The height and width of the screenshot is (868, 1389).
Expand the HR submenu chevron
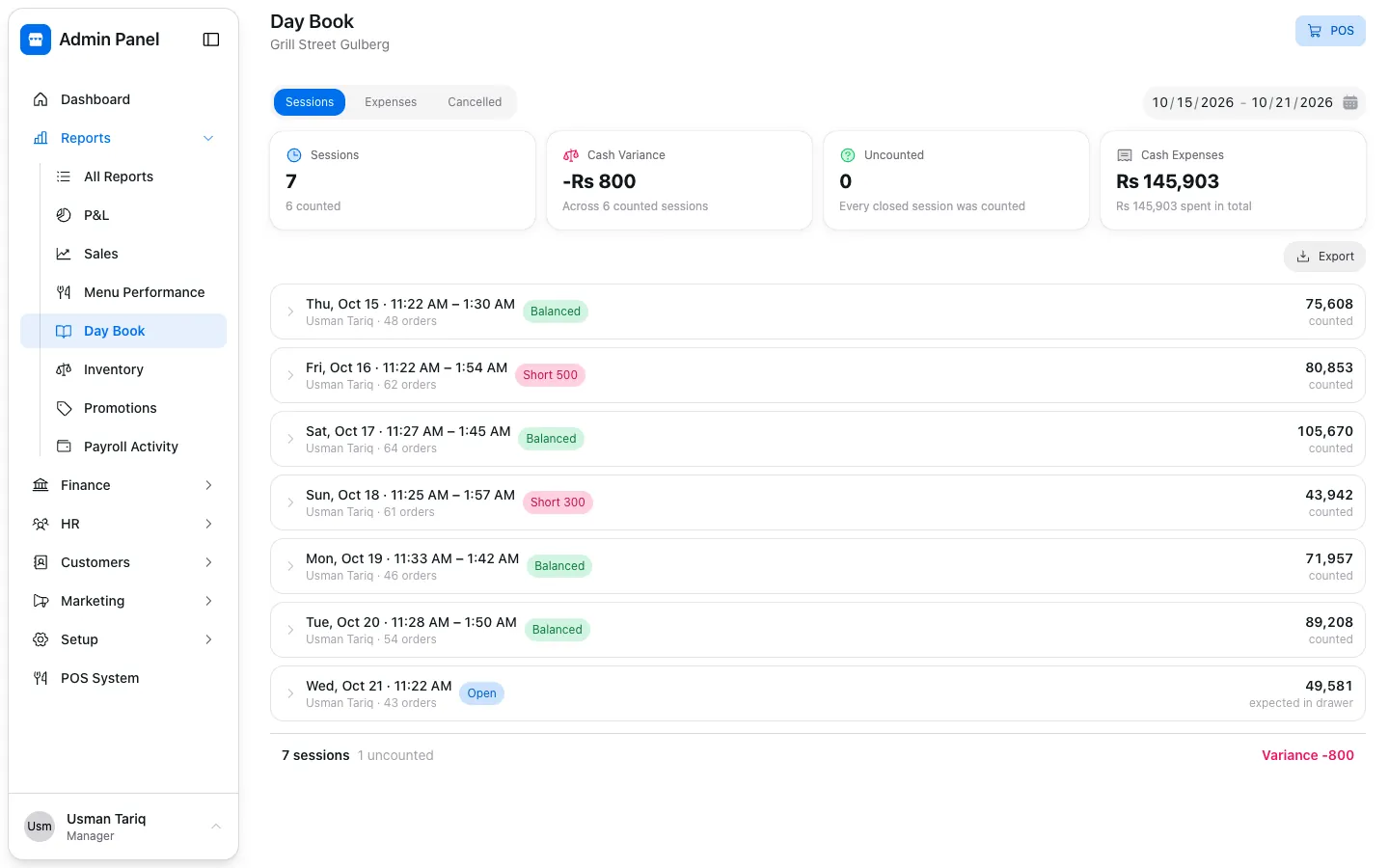208,524
